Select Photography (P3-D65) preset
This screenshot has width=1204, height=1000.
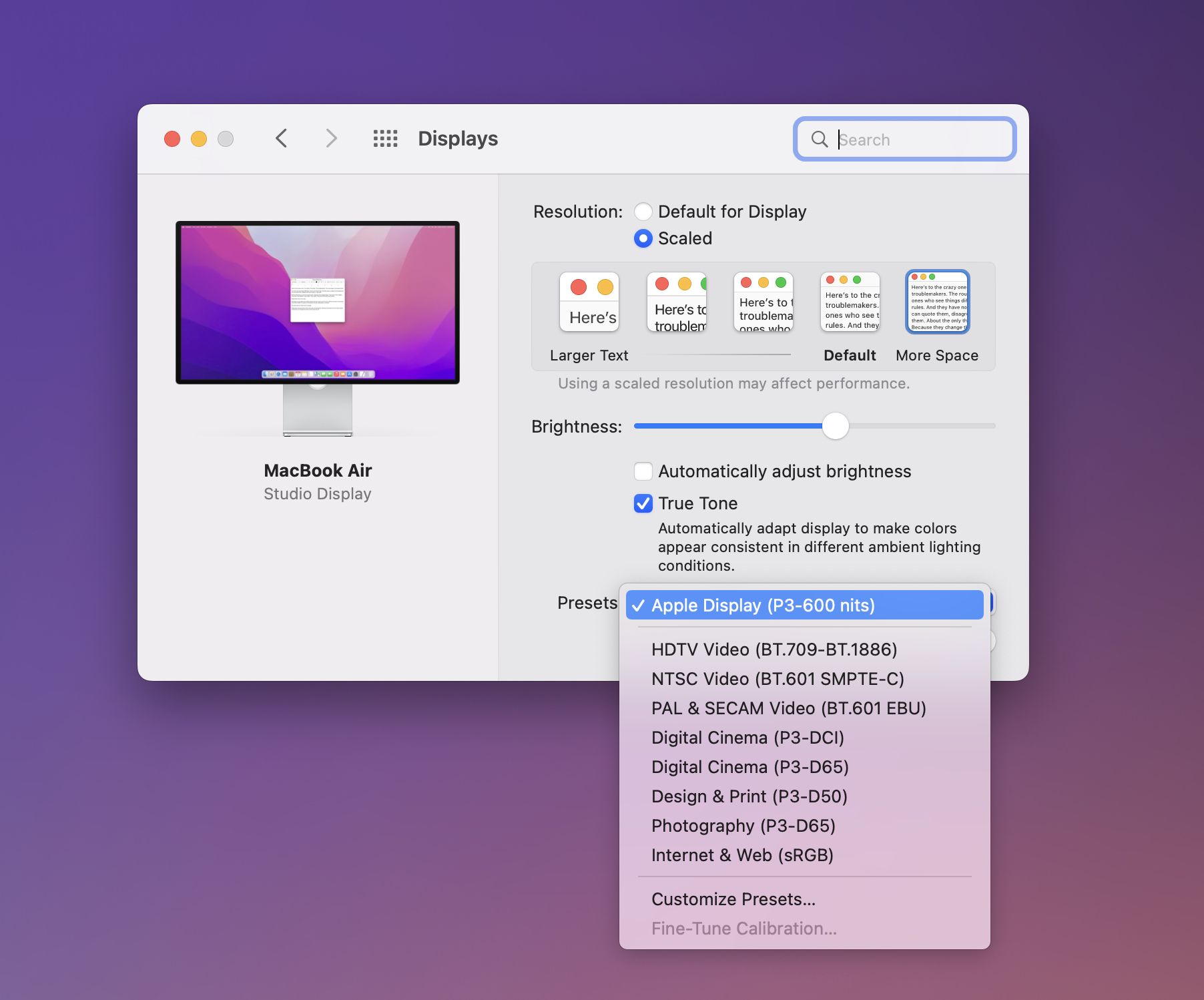(805, 825)
